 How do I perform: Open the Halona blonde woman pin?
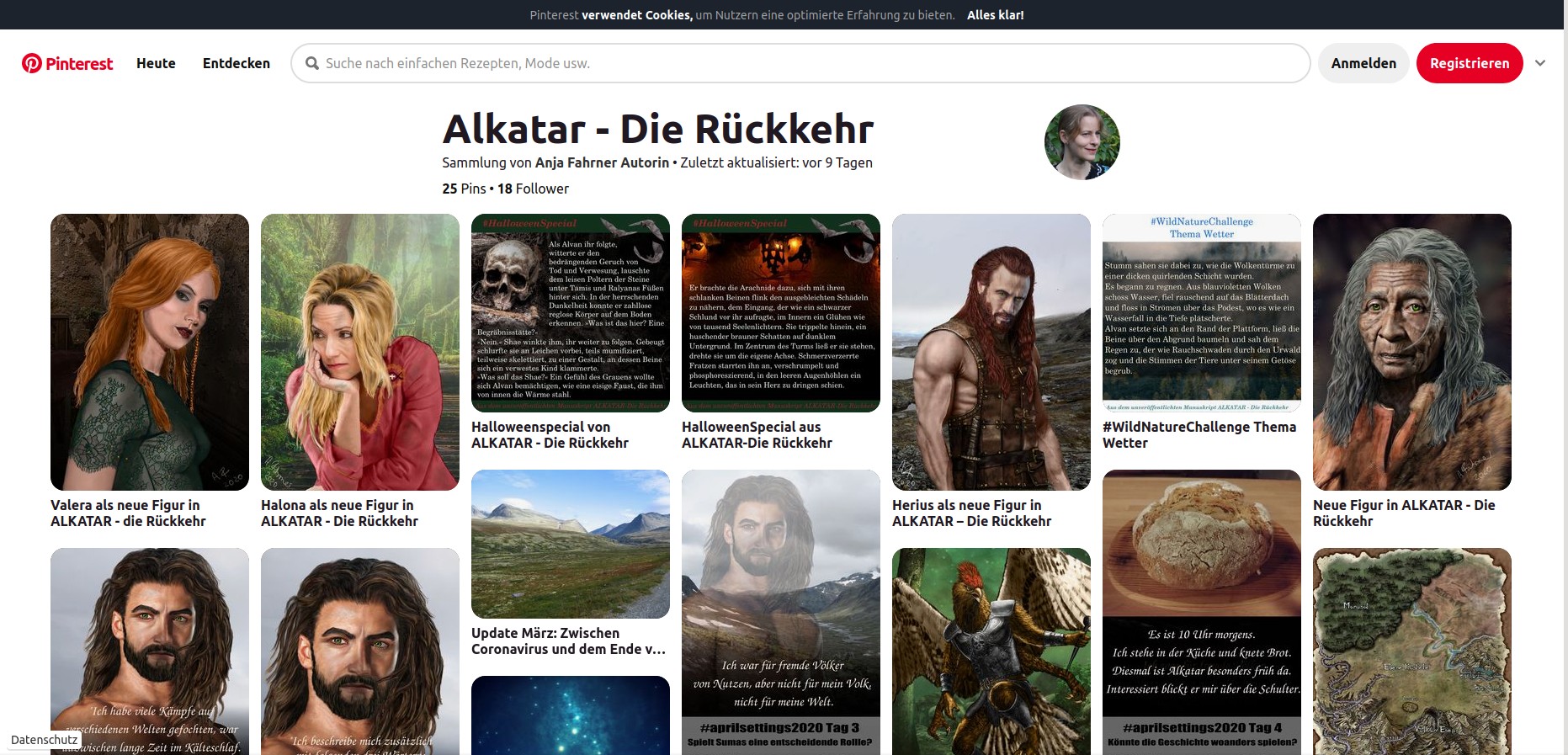[x=360, y=352]
